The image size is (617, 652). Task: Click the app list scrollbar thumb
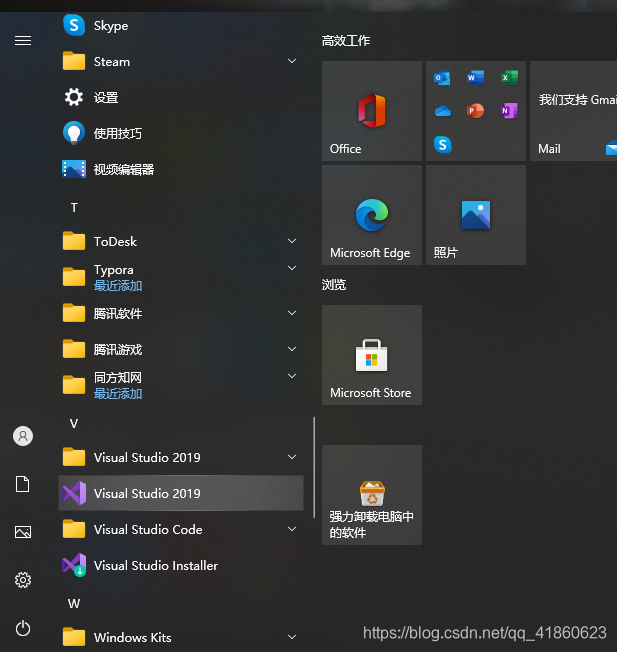(x=314, y=468)
